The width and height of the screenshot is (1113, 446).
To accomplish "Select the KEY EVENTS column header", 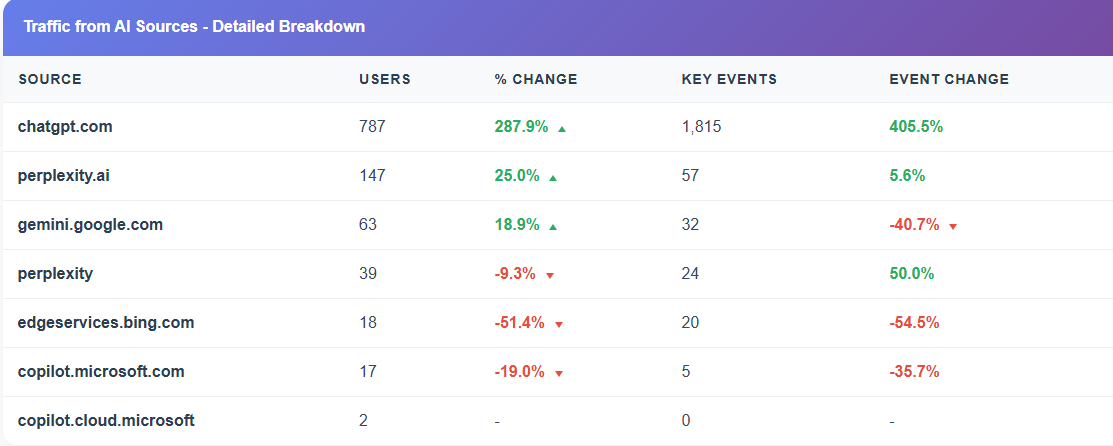I will (729, 79).
